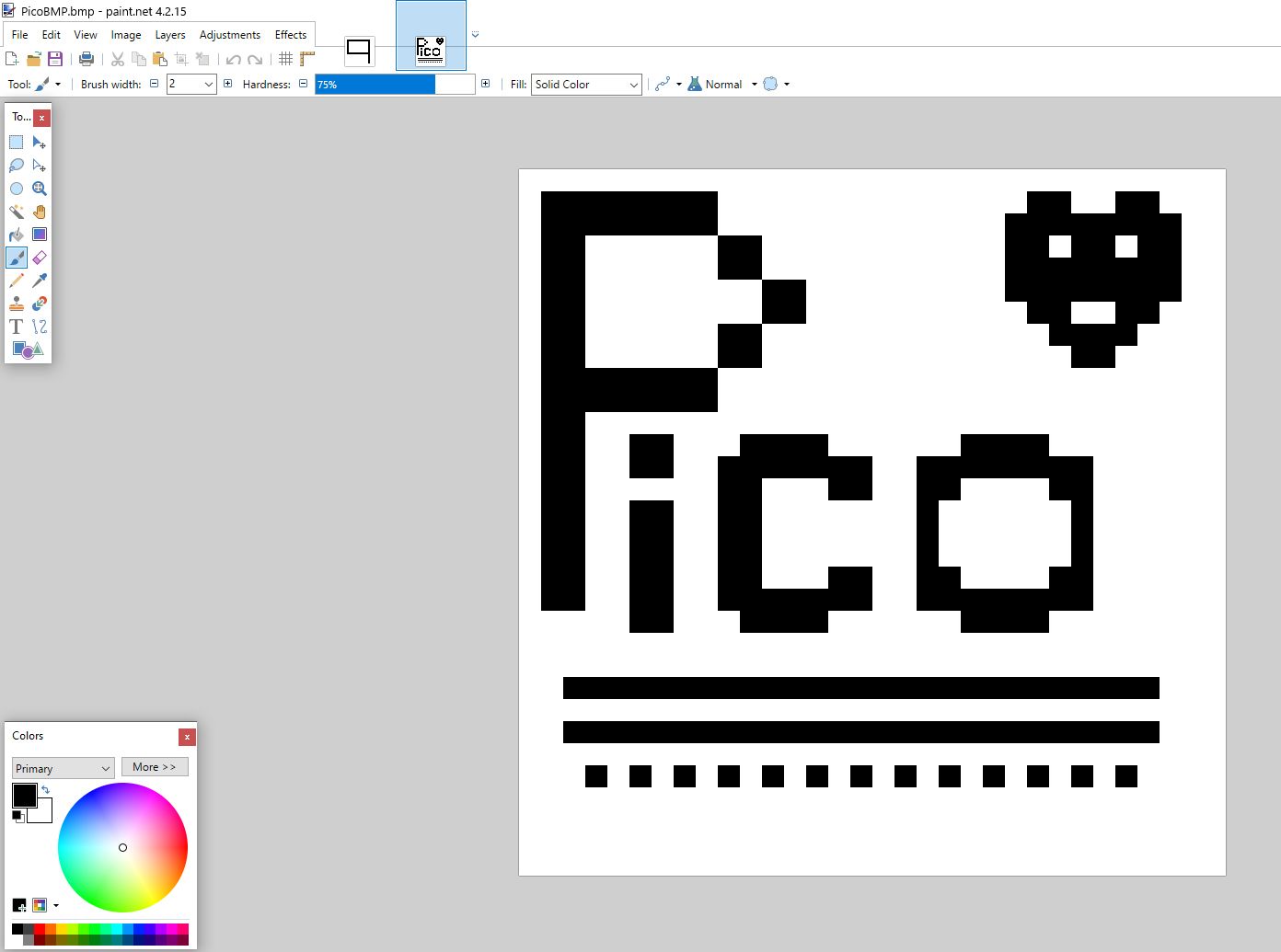Toggle the pixel grid display

click(285, 58)
